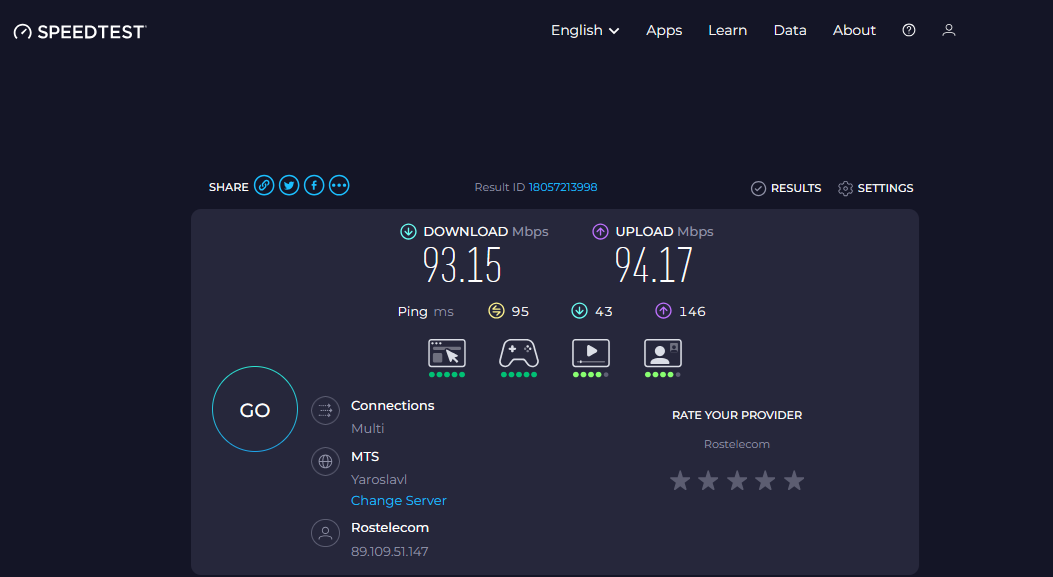Rate provider three stars

coord(737,480)
